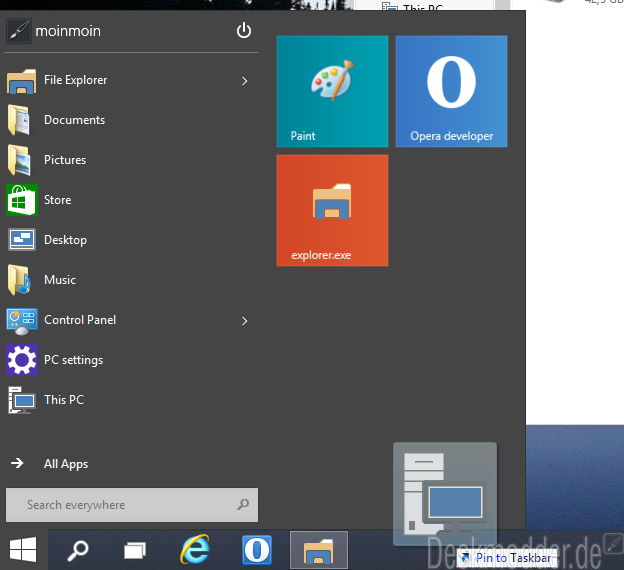Image resolution: width=624 pixels, height=570 pixels.
Task: Show All Apps list
Action: click(66, 464)
